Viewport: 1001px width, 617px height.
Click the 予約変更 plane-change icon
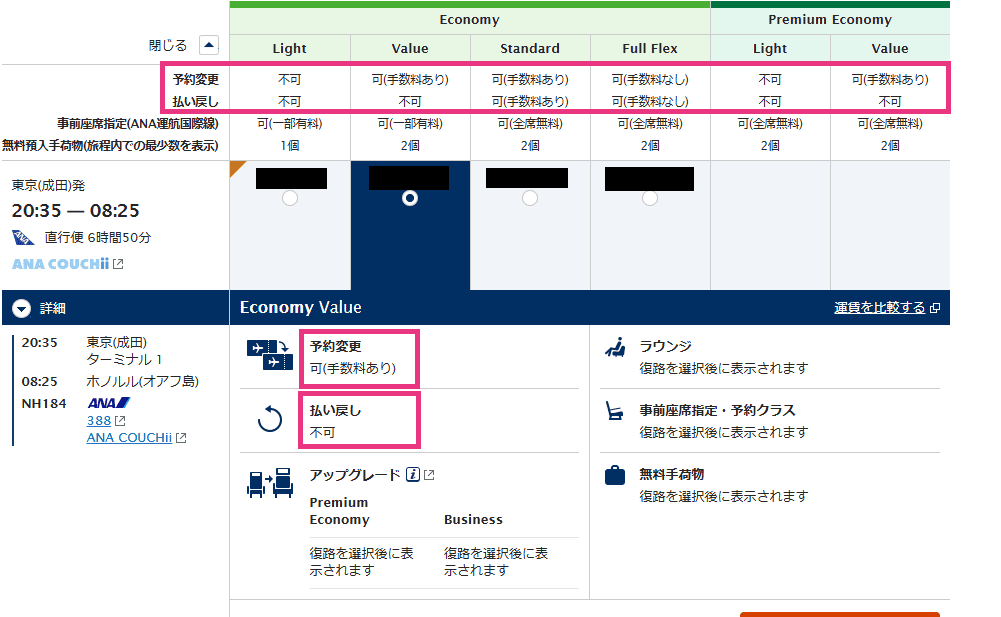tap(269, 355)
